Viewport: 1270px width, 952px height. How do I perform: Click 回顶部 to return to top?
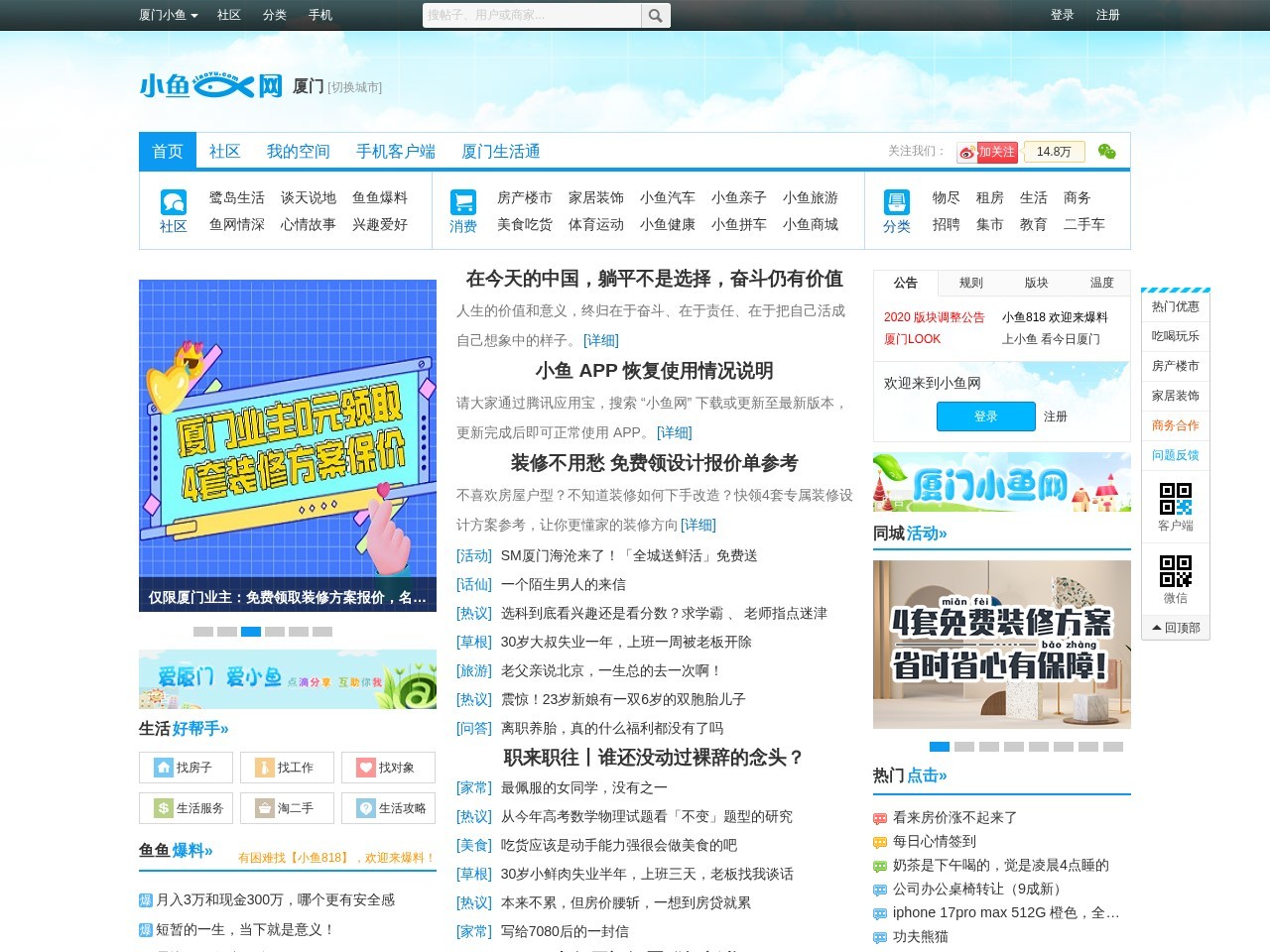(1176, 628)
